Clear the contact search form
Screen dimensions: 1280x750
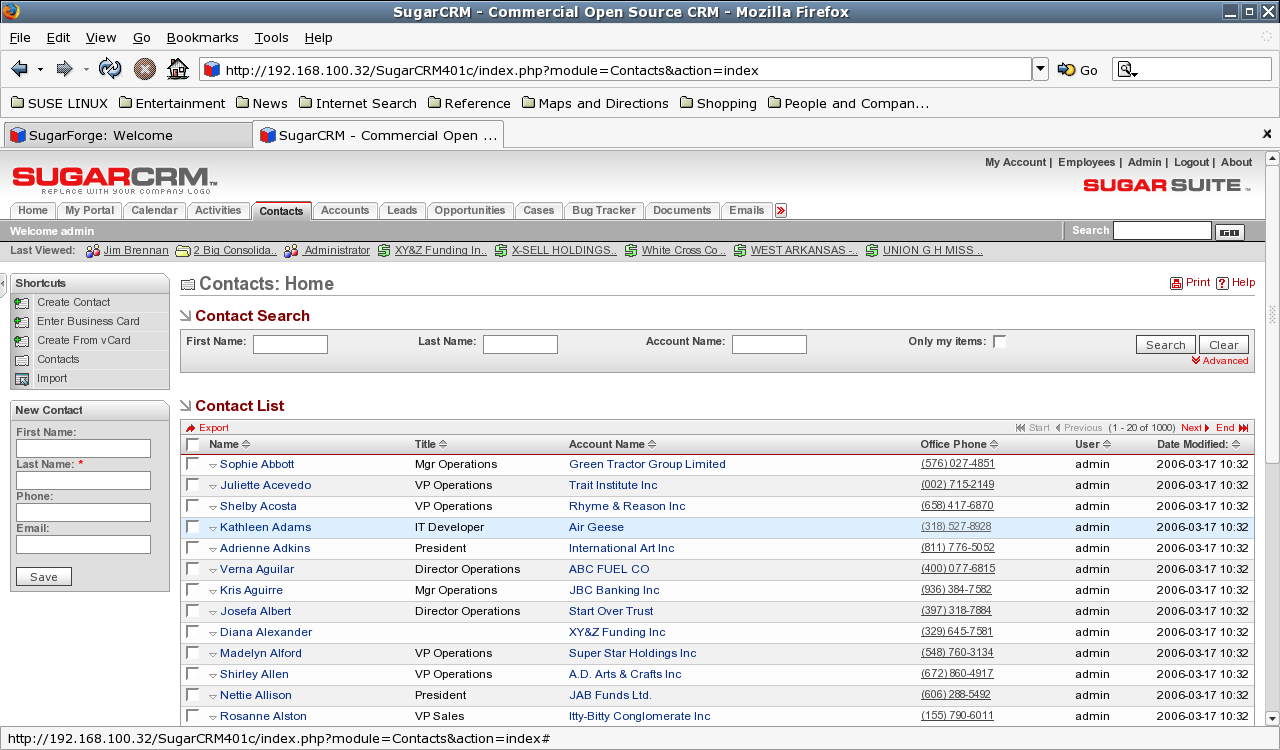pos(1223,343)
